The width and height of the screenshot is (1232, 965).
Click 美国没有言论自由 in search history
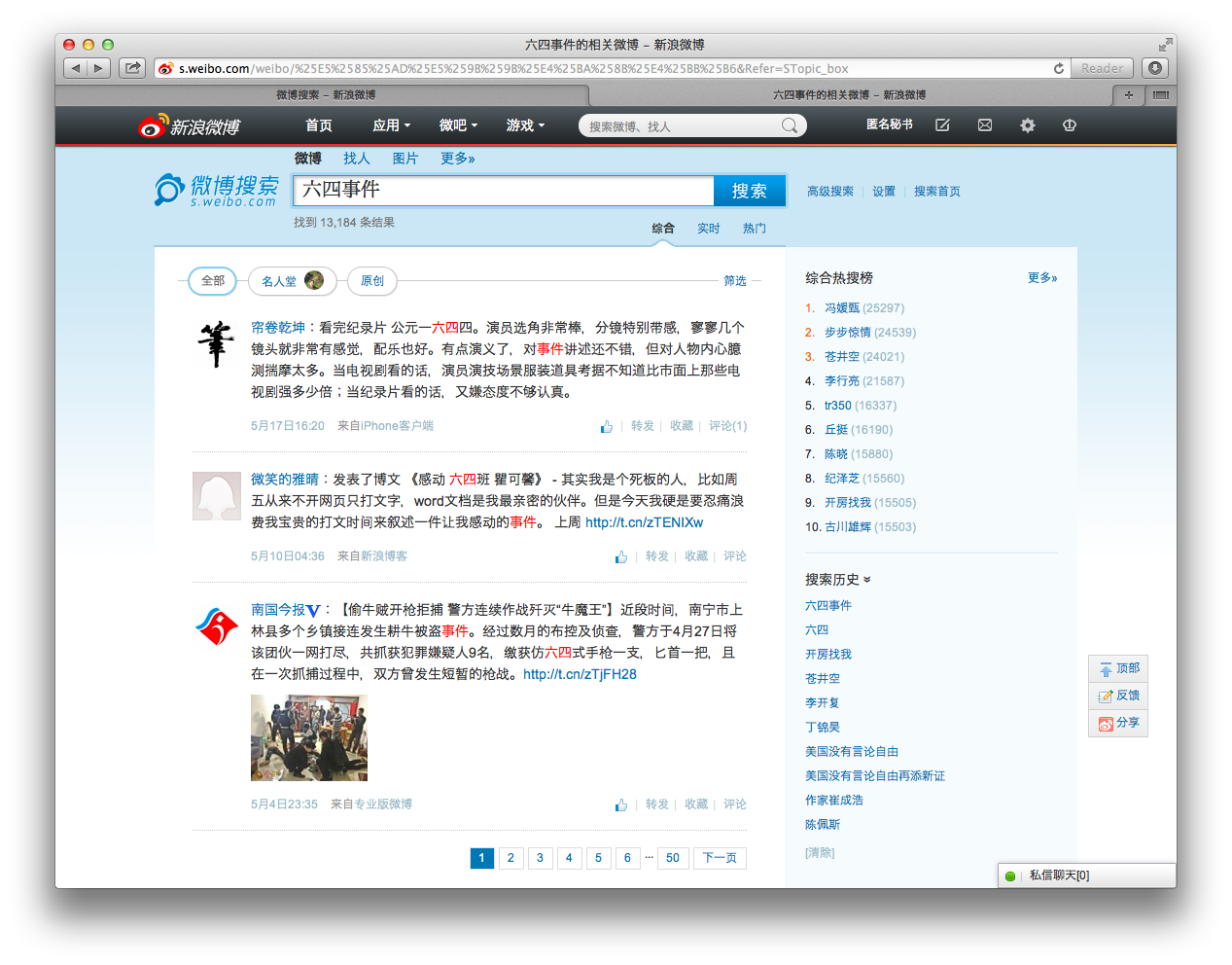coord(852,752)
